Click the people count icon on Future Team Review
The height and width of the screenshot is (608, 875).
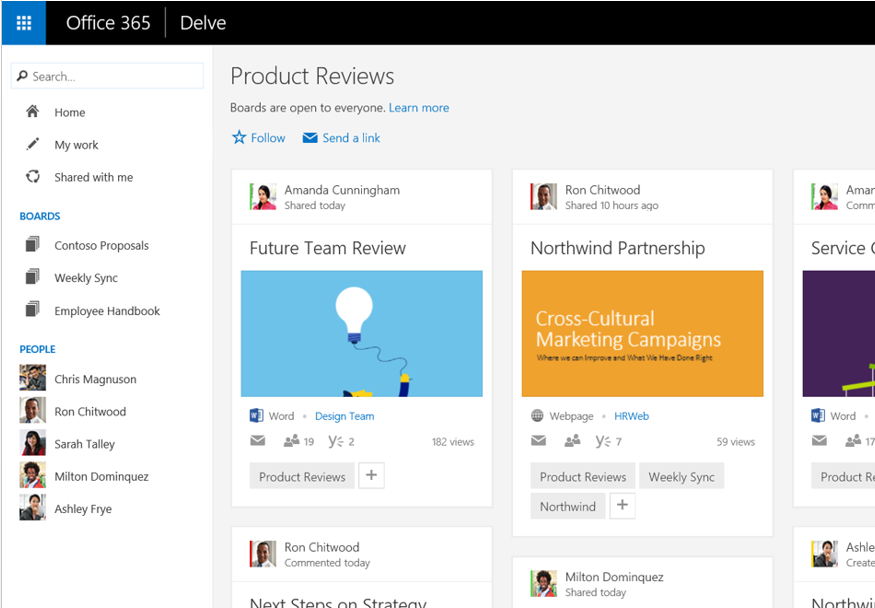pos(289,440)
